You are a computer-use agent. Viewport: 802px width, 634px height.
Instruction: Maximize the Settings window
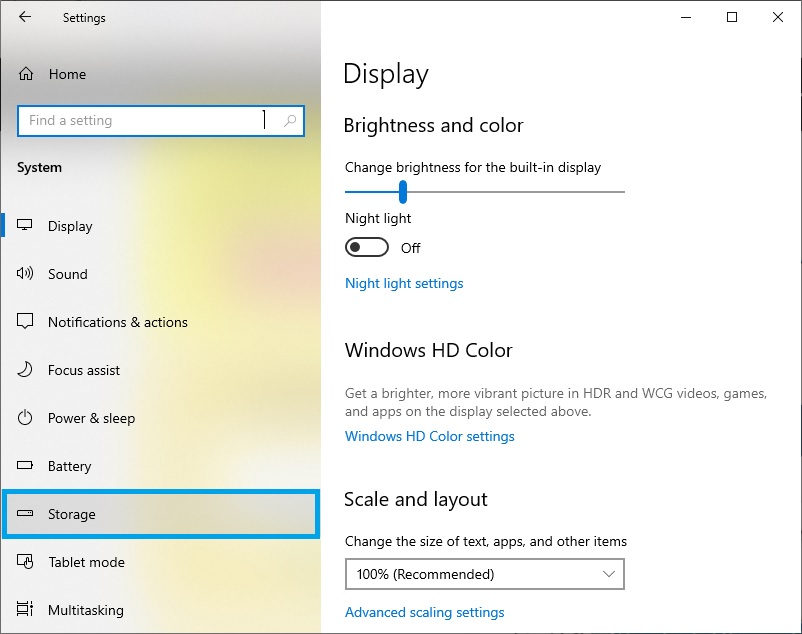[732, 17]
